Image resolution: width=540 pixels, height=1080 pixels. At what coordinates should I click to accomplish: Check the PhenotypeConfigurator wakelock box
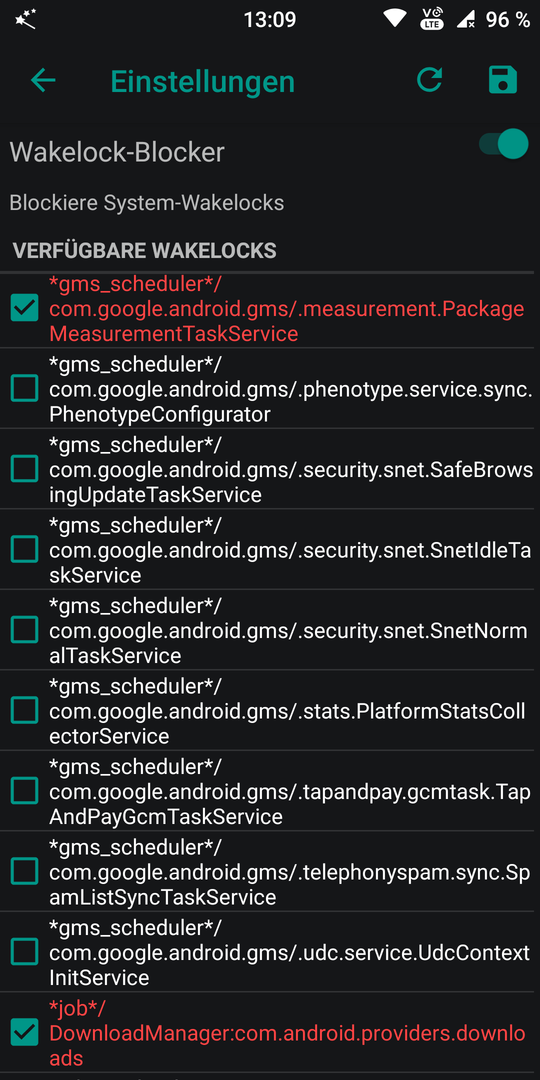pyautogui.click(x=25, y=389)
